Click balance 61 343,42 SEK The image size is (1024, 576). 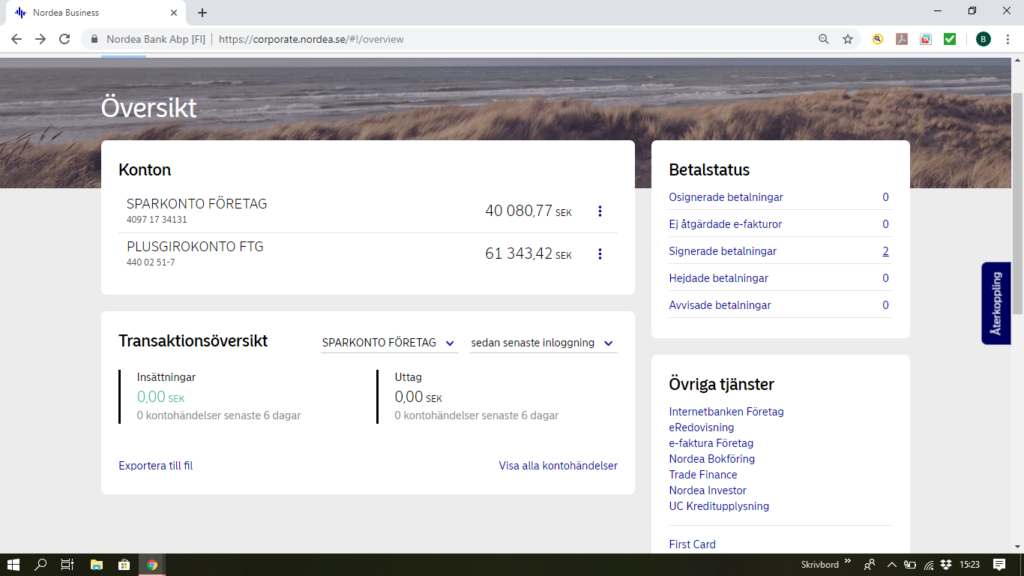[528, 254]
